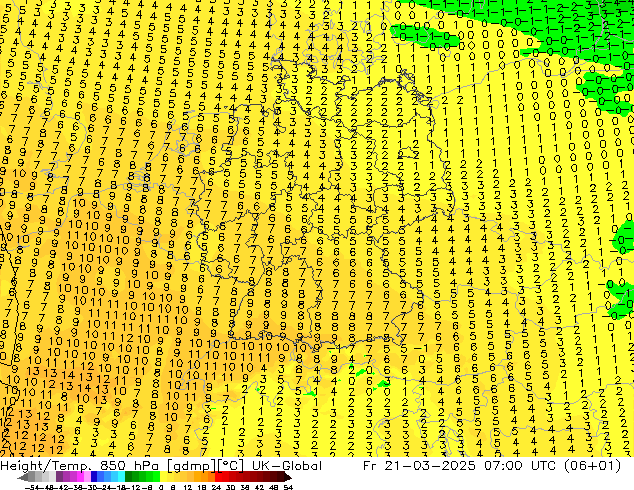Click the '[gdmp]' unit label

(192, 466)
